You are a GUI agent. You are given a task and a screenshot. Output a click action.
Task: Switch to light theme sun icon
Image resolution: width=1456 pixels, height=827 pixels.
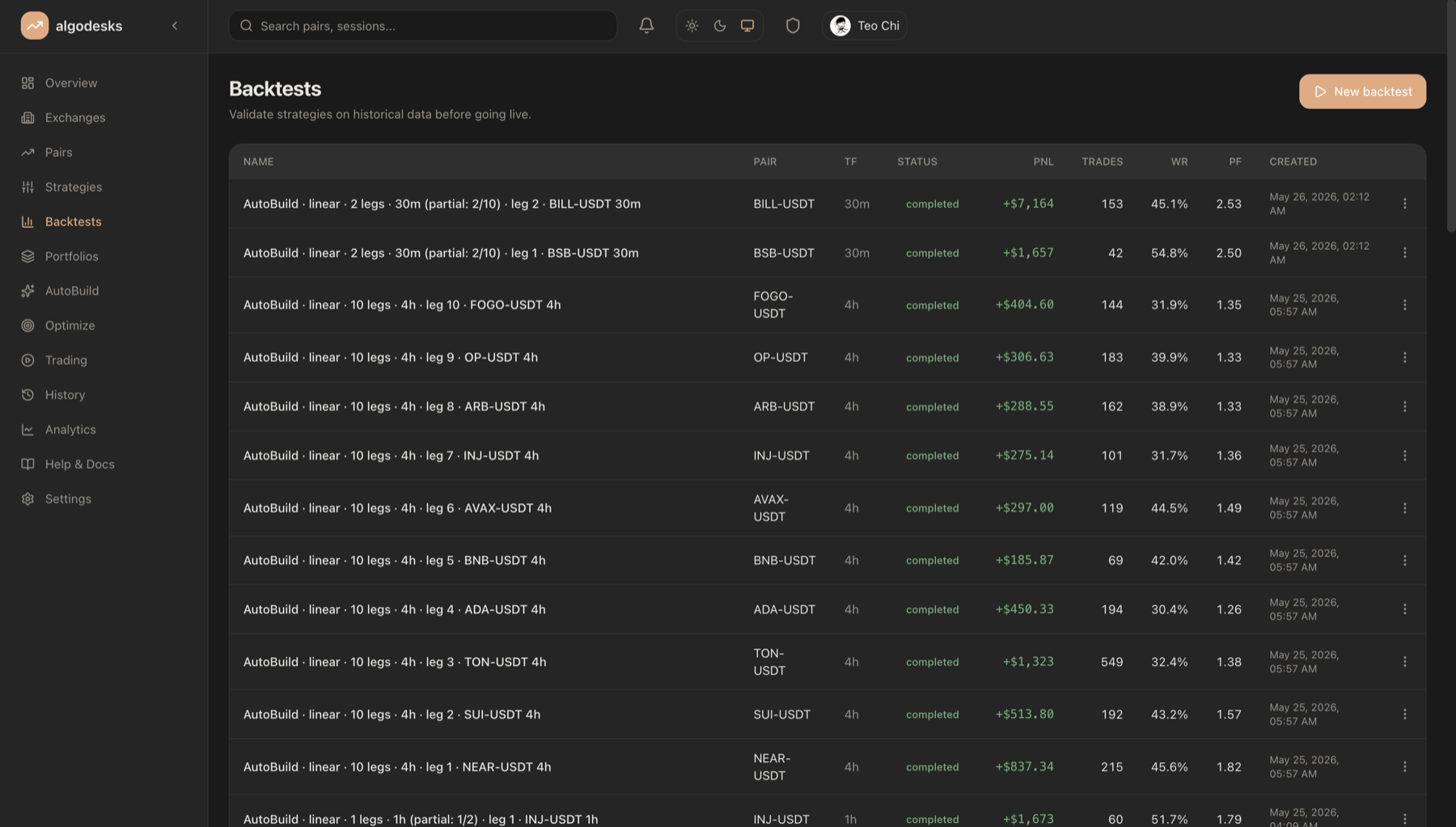pyautogui.click(x=692, y=26)
